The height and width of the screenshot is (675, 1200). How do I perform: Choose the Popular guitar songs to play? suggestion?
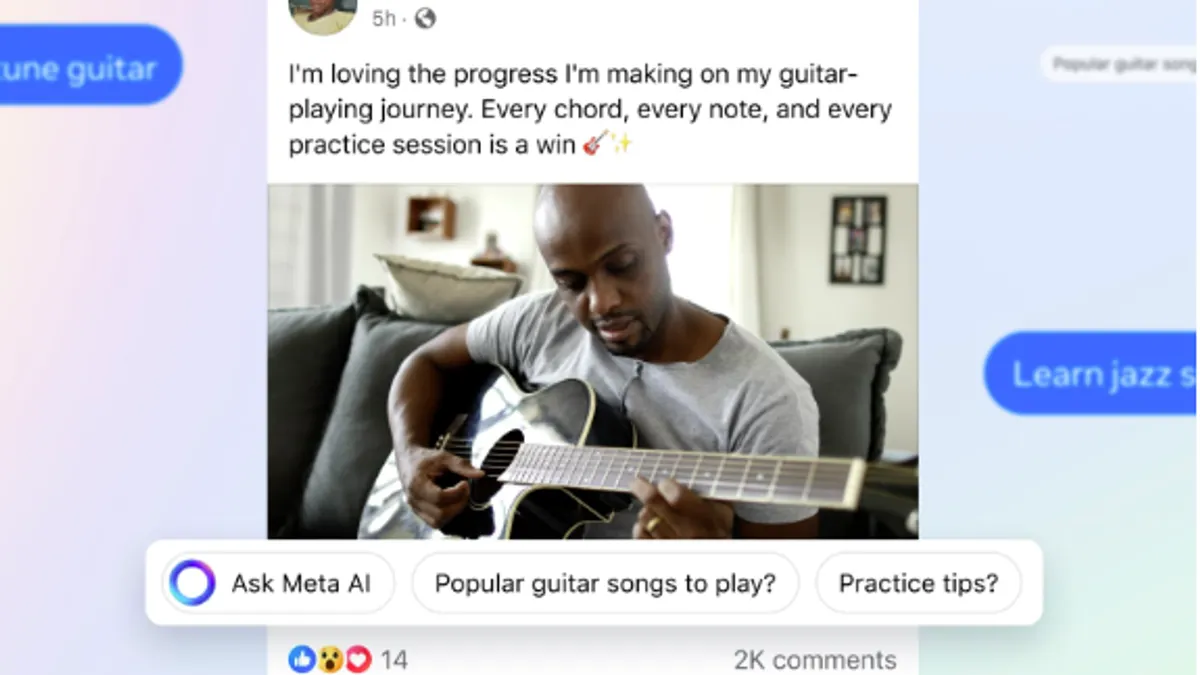pos(605,583)
